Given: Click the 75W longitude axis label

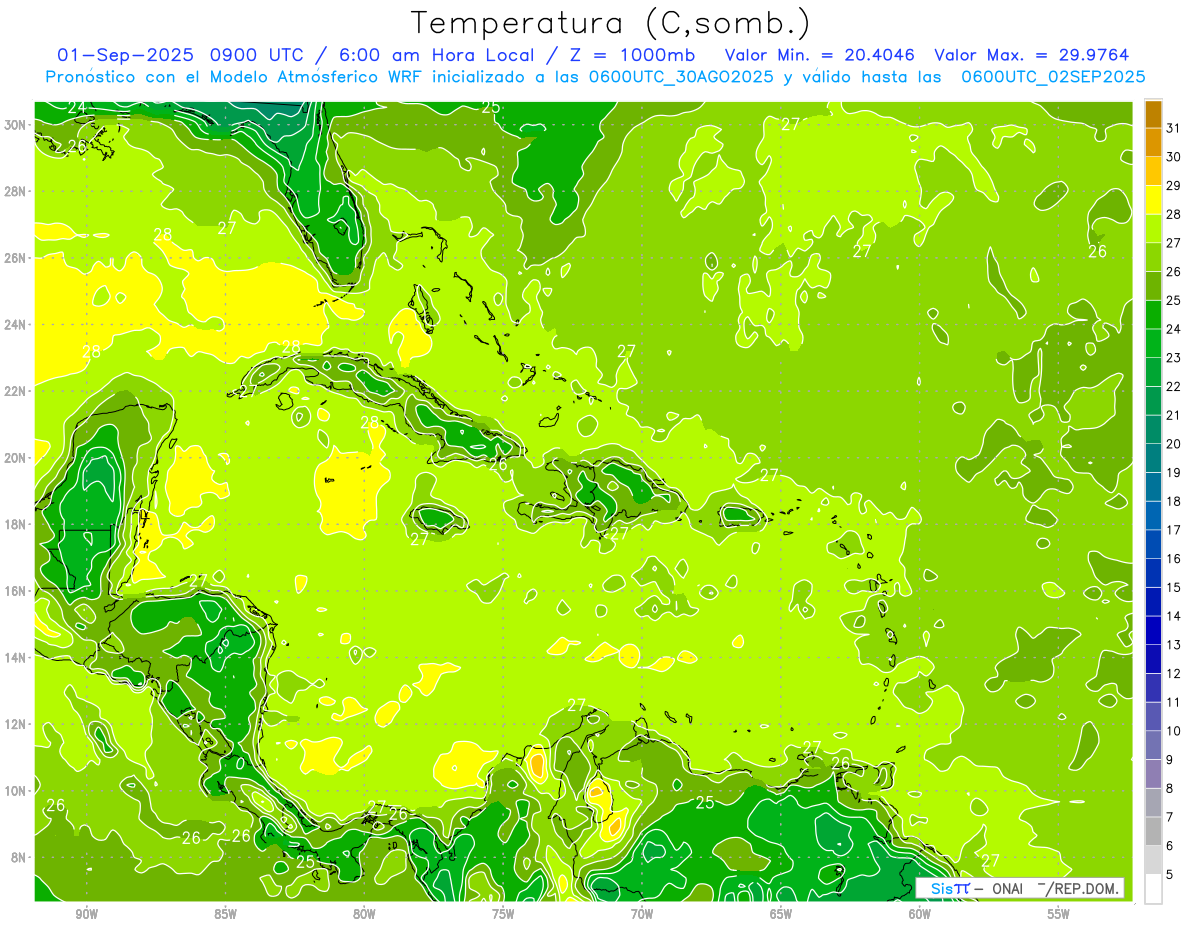Looking at the screenshot, I should 503,914.
